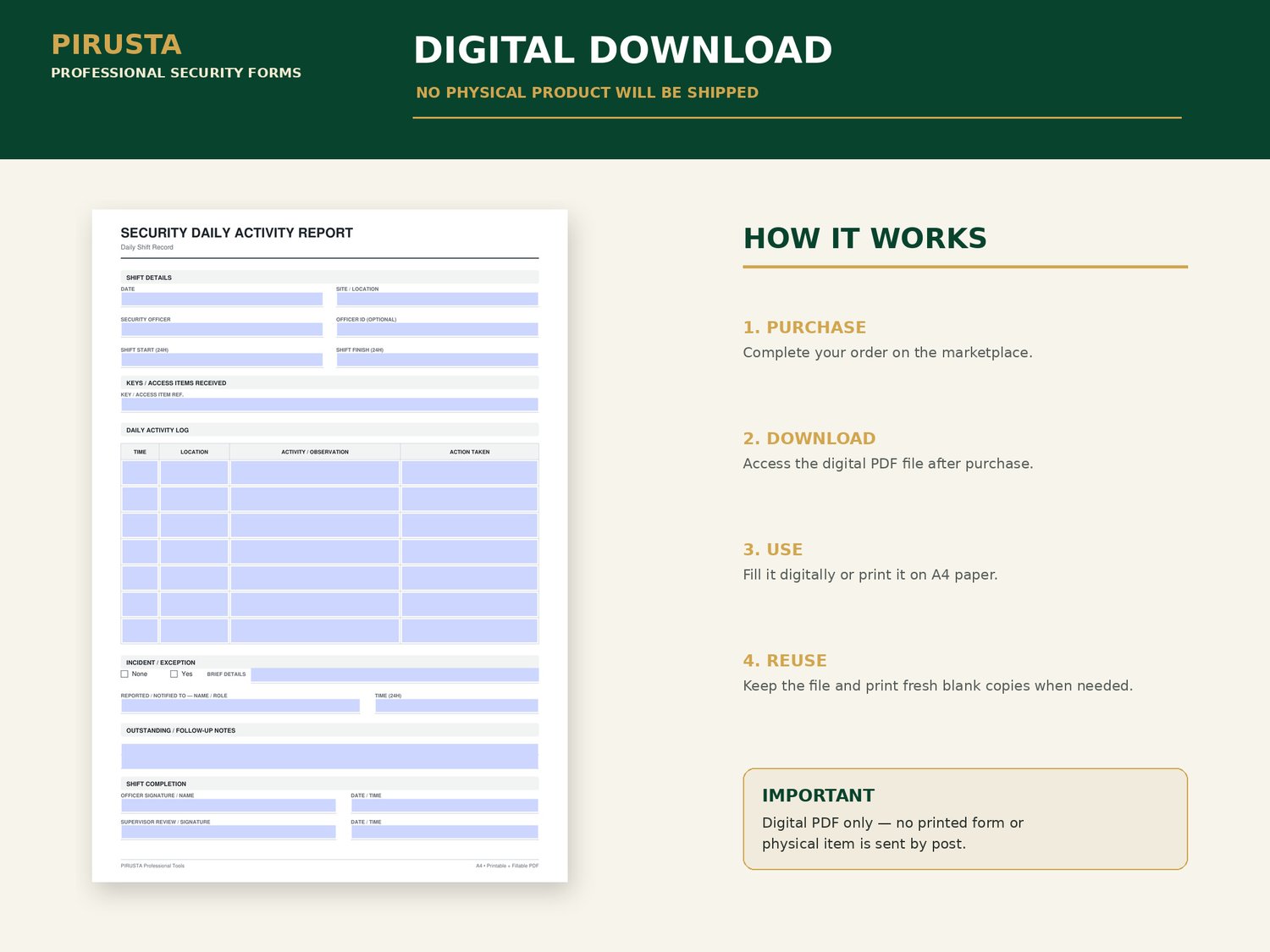Click the Date input field
The image size is (1270, 952).
222,299
